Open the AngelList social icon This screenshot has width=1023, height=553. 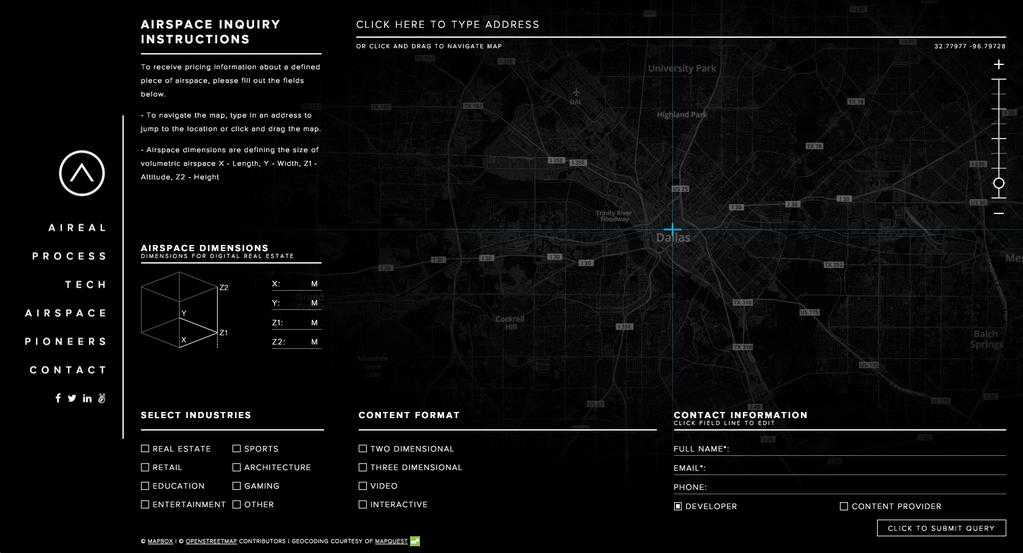(102, 398)
